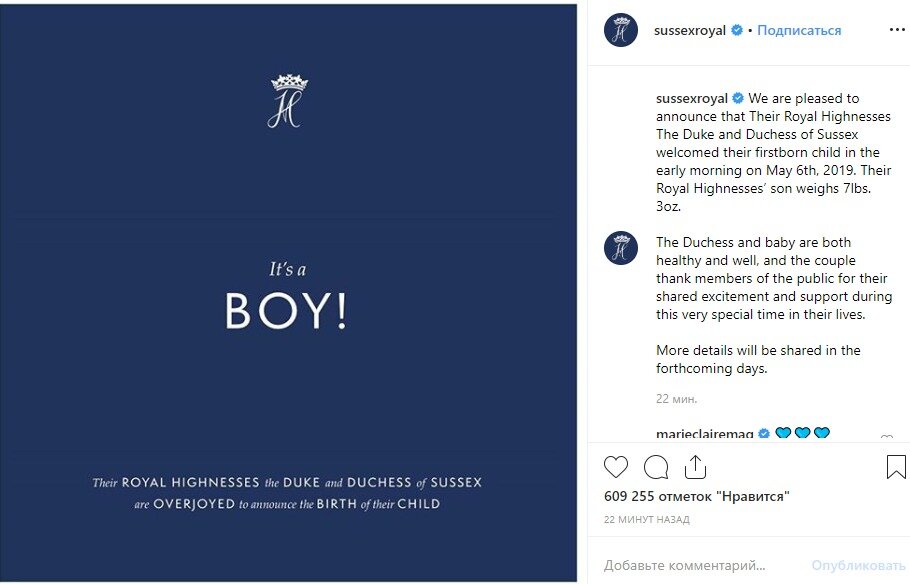Click the verified badge next to the header username
The height and width of the screenshot is (584, 910).
737,31
